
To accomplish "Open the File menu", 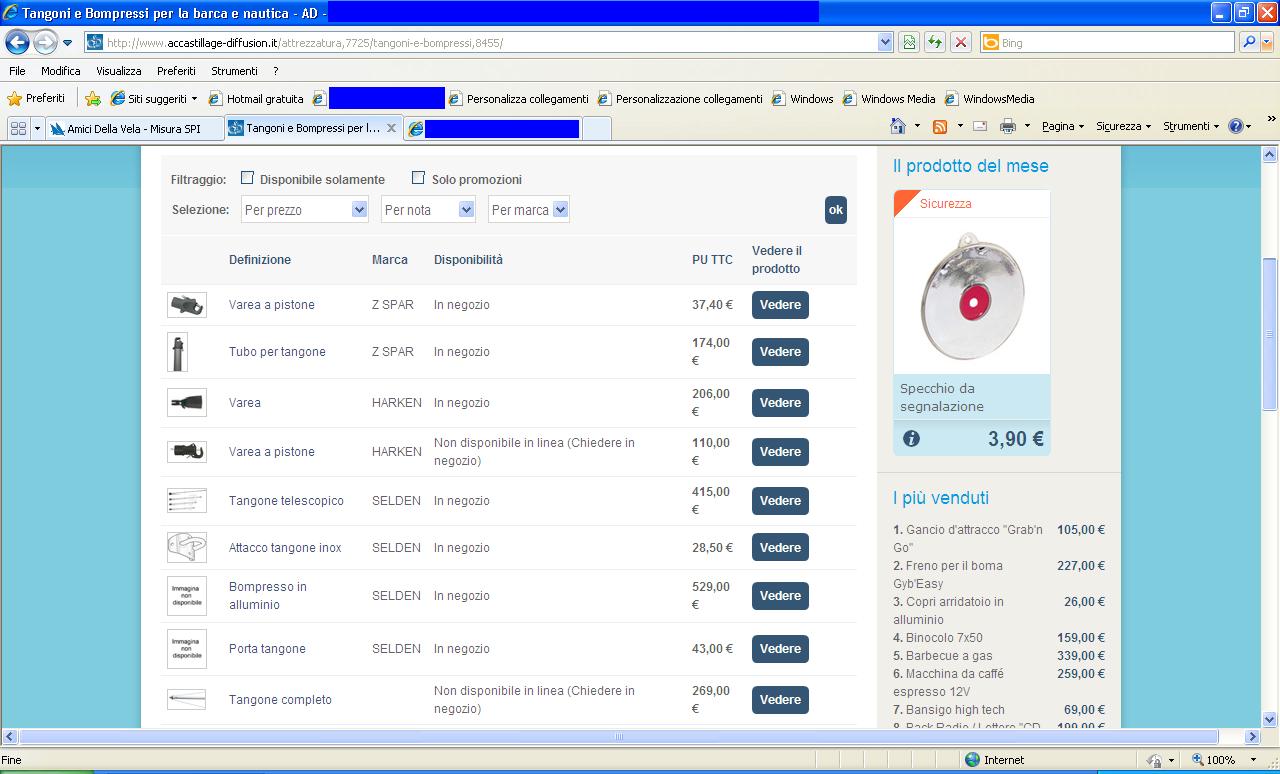I will coord(17,71).
